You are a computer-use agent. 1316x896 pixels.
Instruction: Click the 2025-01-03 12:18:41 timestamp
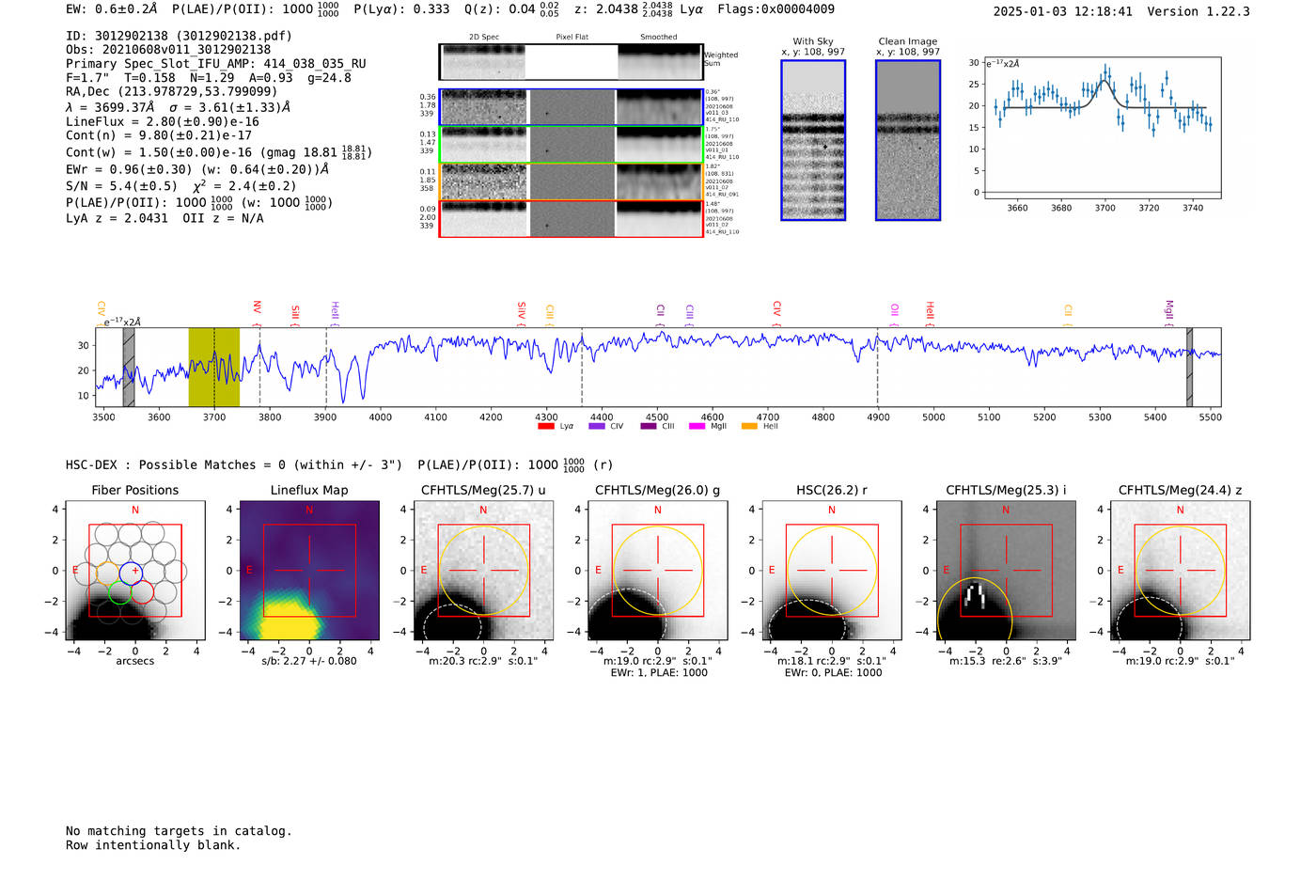point(1062,11)
